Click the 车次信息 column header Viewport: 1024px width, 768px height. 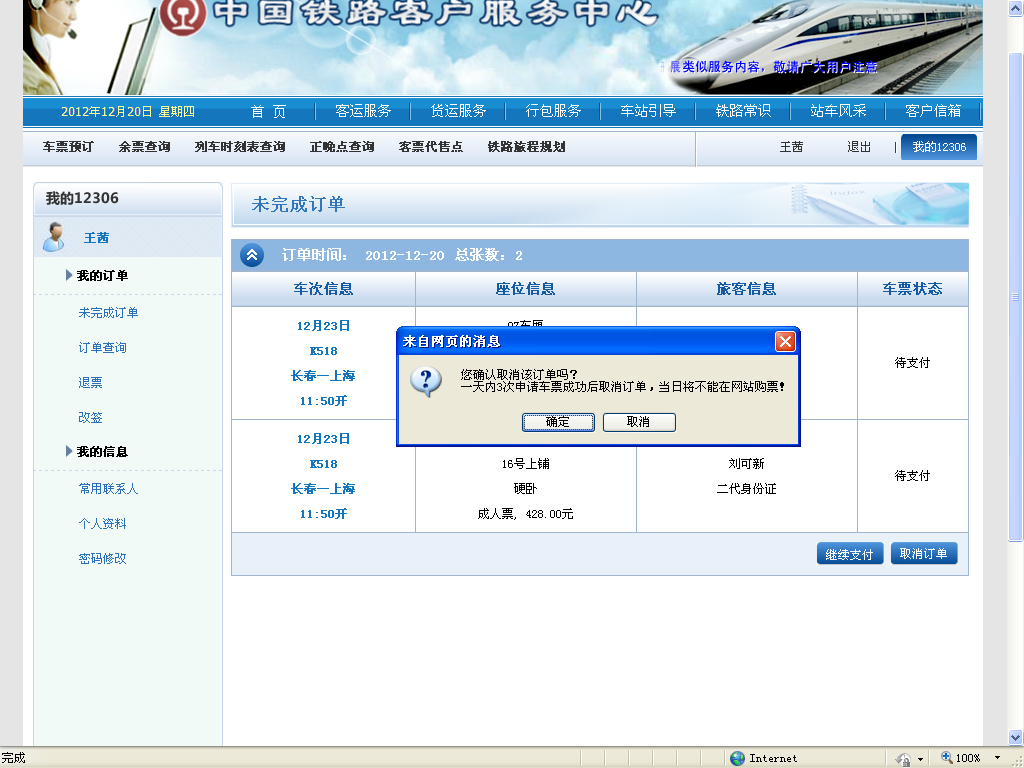coord(323,289)
